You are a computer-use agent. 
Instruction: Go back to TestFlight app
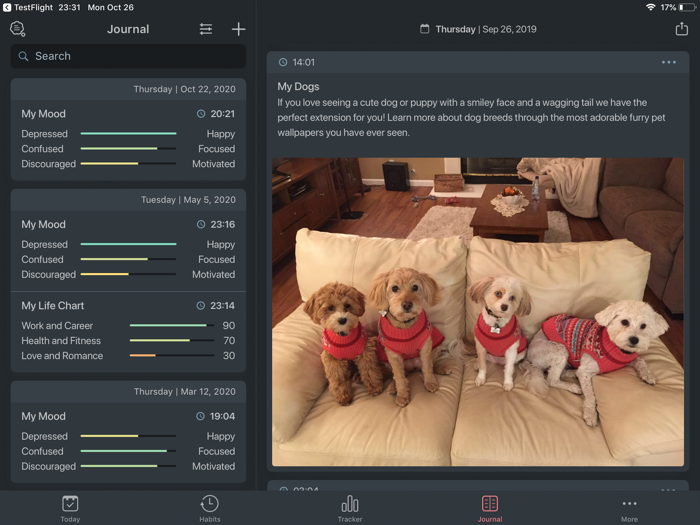pos(28,7)
